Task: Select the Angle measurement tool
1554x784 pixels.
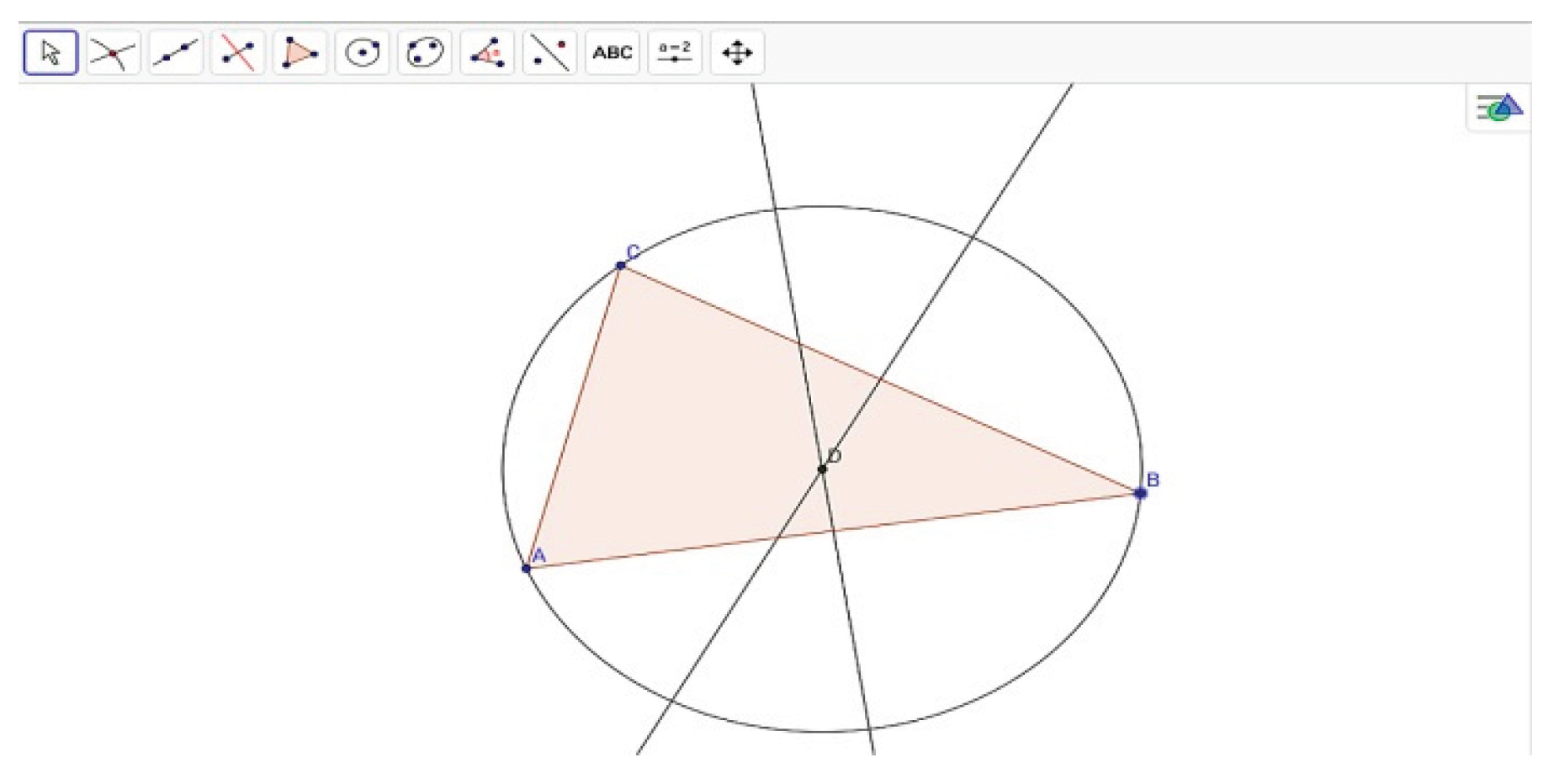Action: pos(486,53)
